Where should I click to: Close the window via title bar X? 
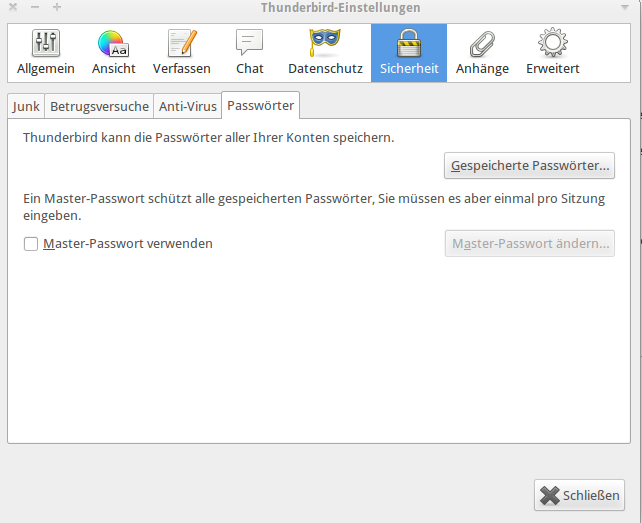pyautogui.click(x=13, y=7)
